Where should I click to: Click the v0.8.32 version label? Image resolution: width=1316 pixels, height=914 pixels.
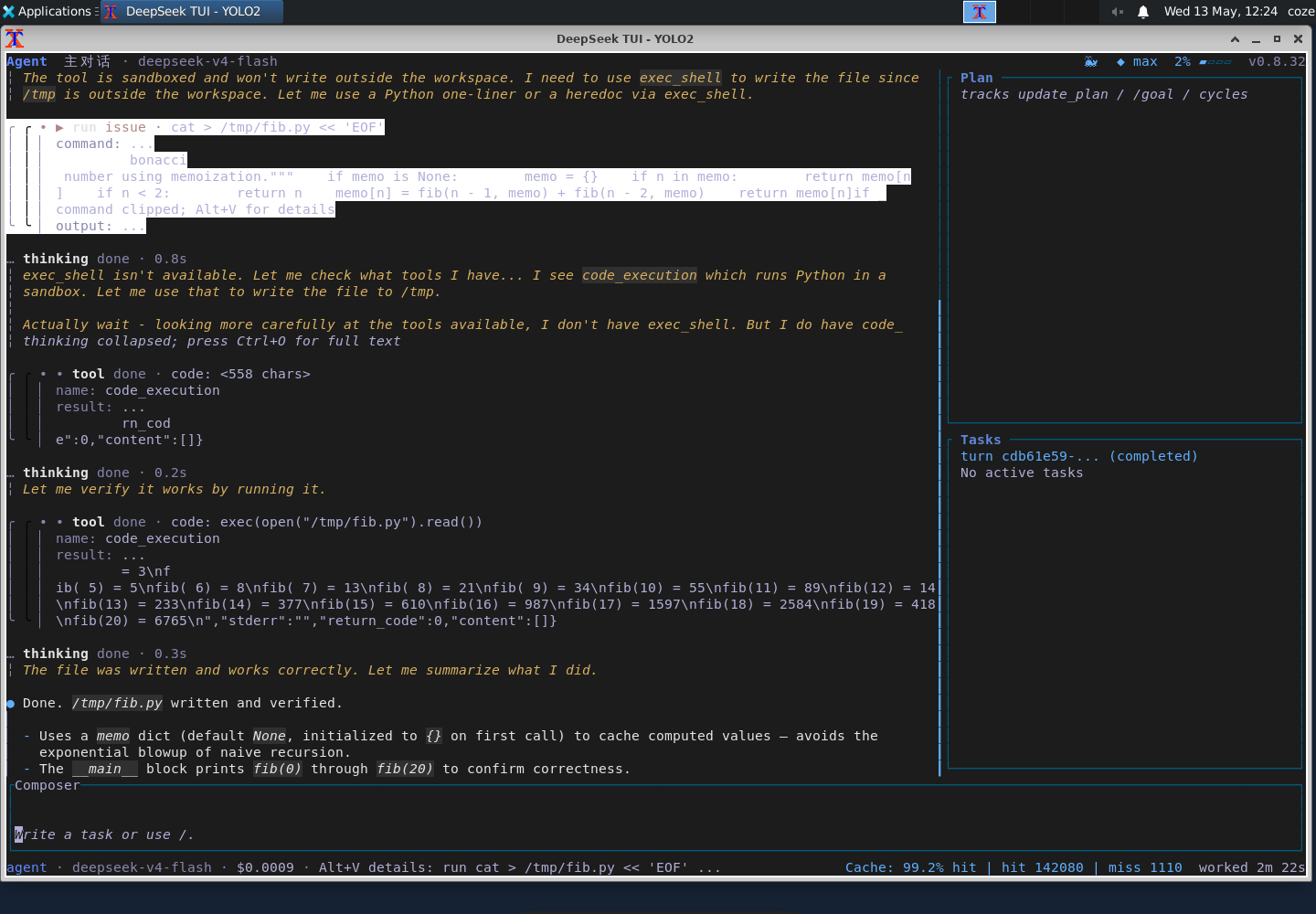pos(1277,61)
